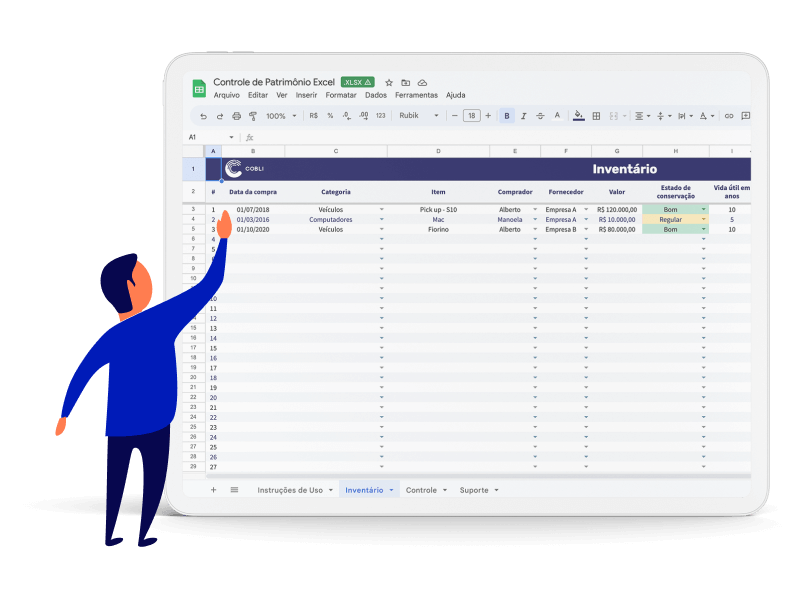Format as percent
789x600 pixels.
click(330, 116)
